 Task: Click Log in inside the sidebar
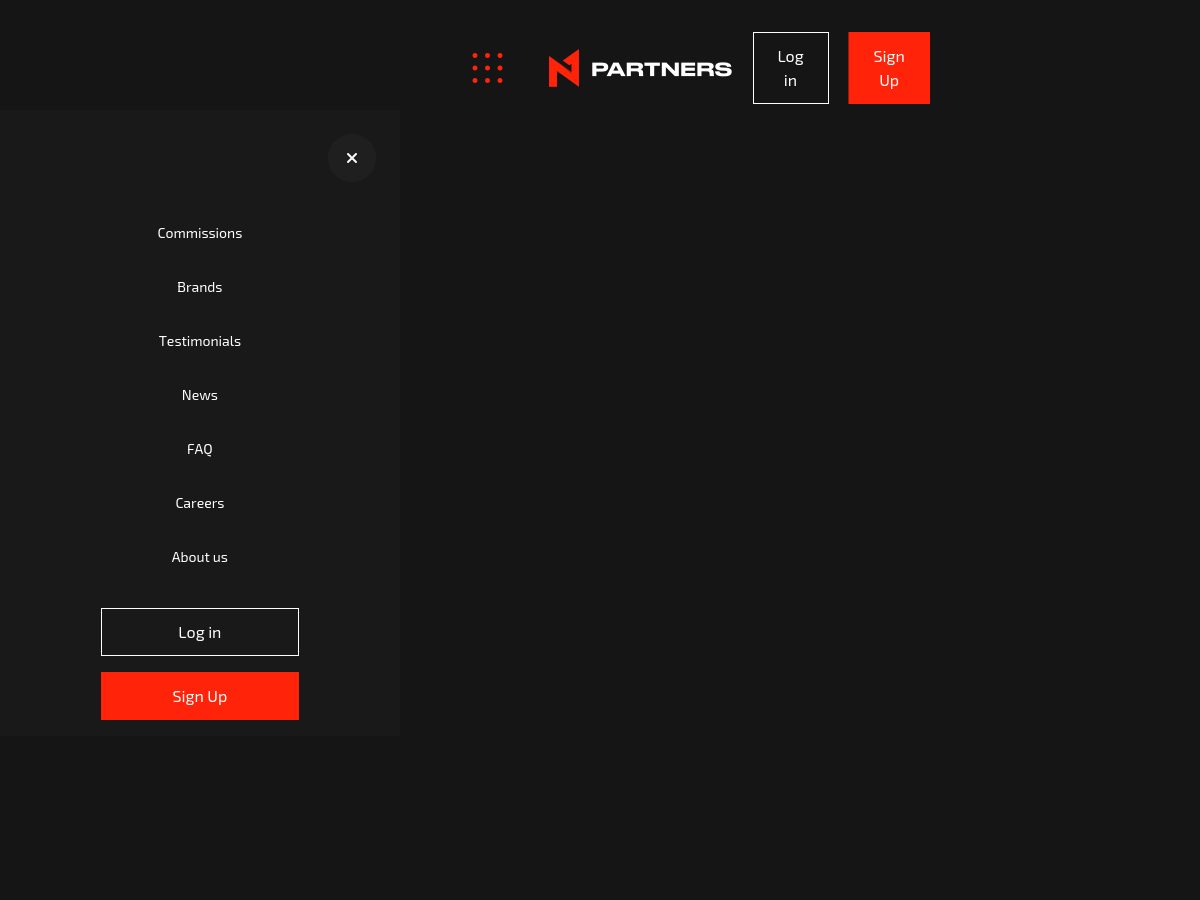point(200,632)
